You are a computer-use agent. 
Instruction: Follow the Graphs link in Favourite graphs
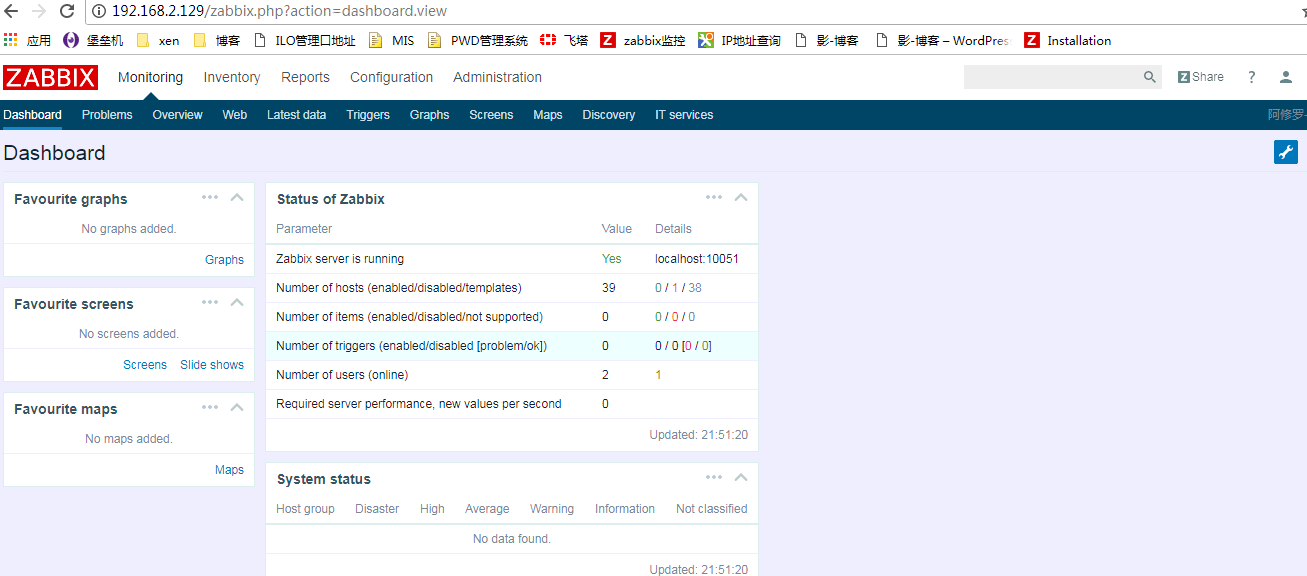[224, 260]
